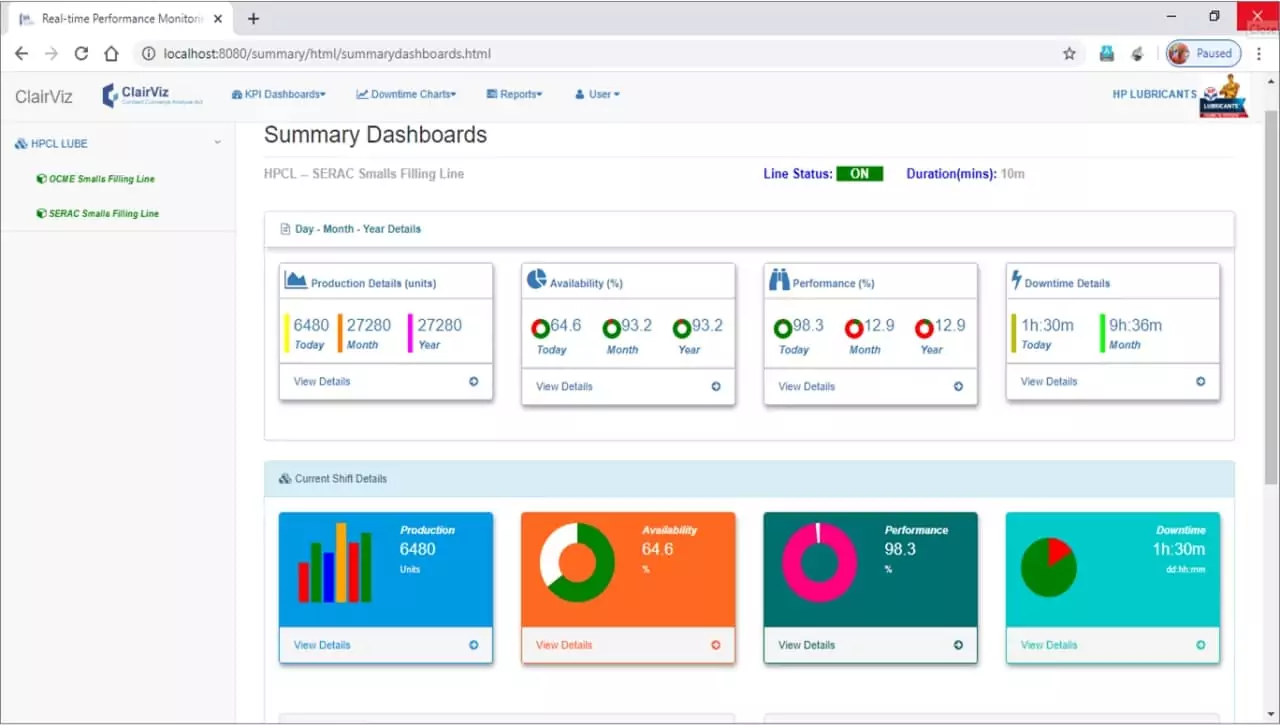The width and height of the screenshot is (1280, 725).
Task: Click the 98.3 Today performance value
Action: pos(808,325)
